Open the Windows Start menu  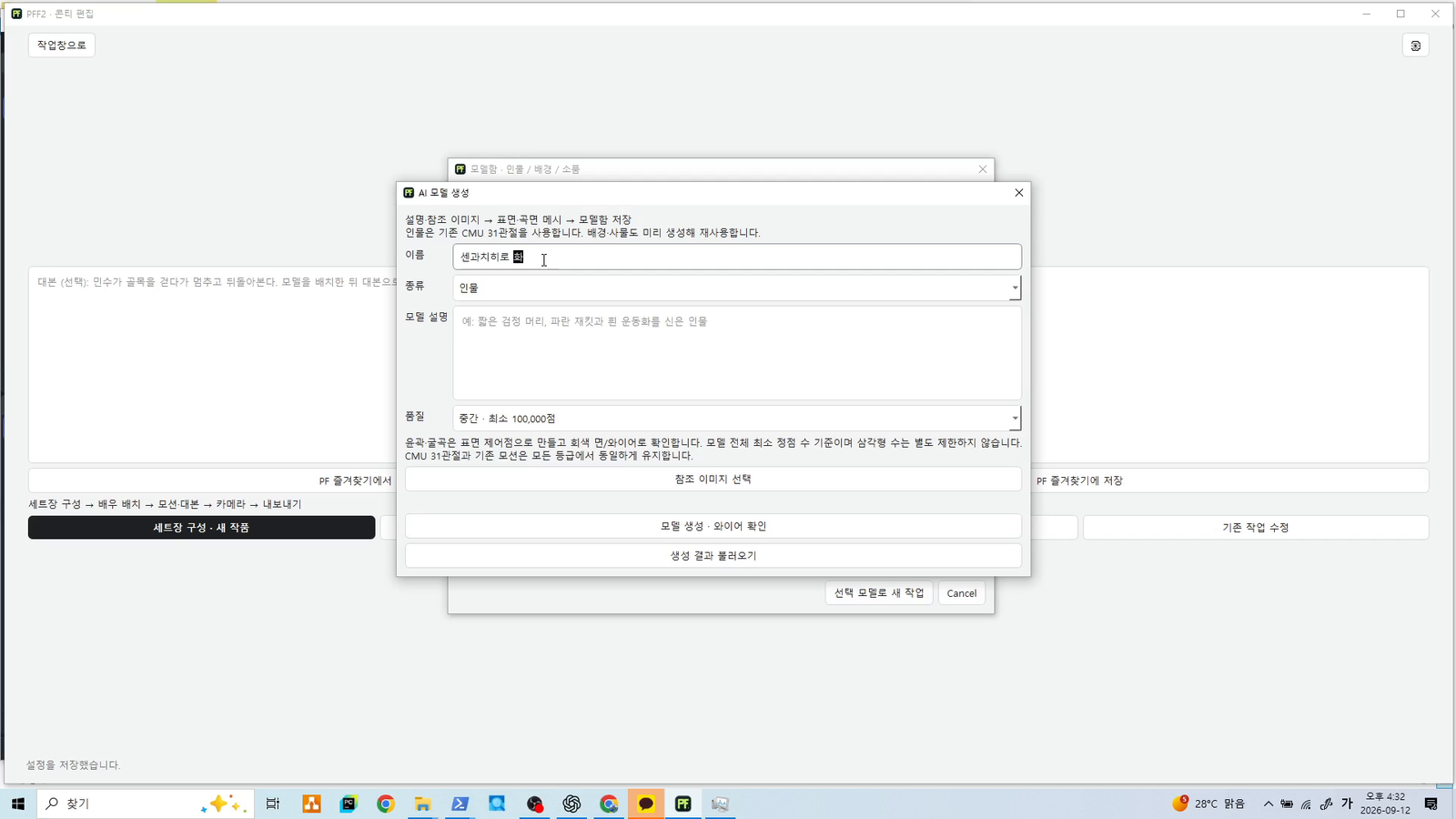(17, 804)
